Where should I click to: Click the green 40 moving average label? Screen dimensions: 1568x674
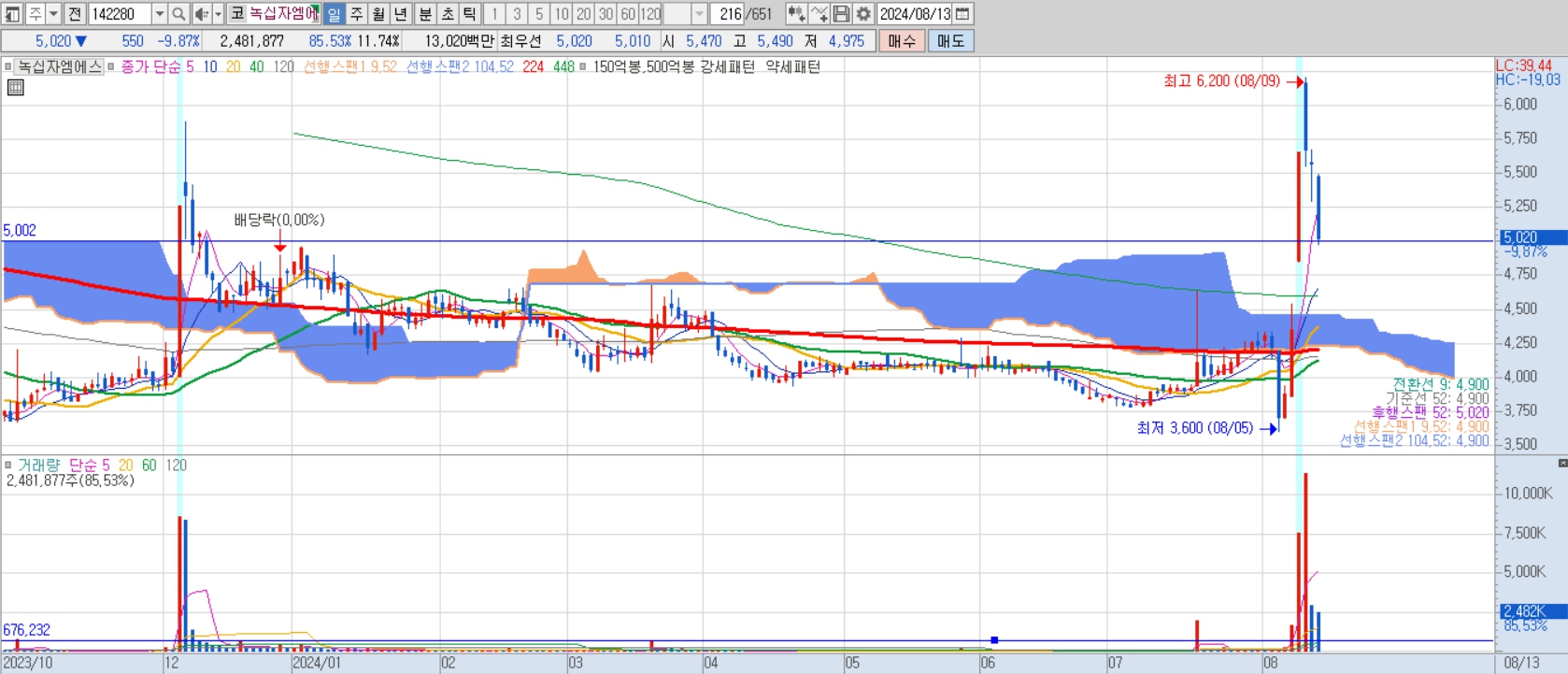pos(257,66)
